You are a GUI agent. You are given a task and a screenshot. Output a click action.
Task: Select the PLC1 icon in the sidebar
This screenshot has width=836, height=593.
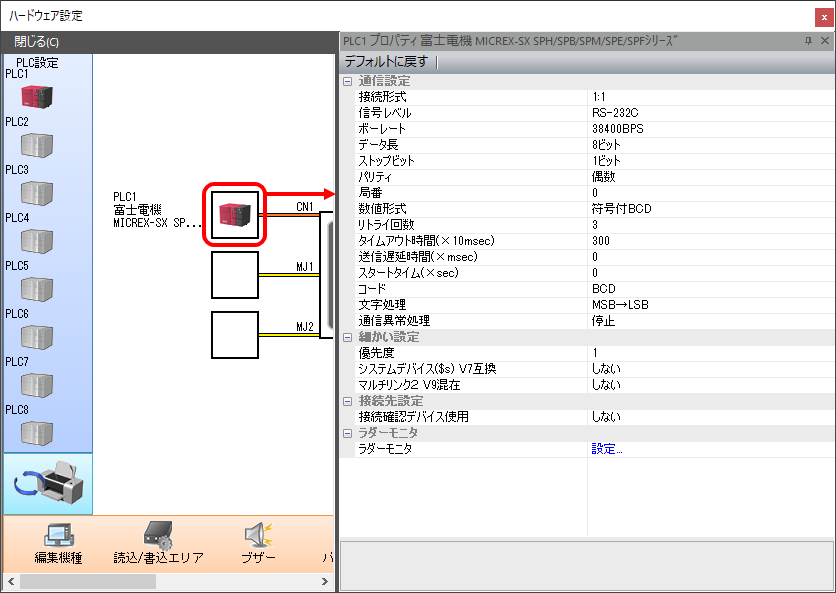point(36,97)
